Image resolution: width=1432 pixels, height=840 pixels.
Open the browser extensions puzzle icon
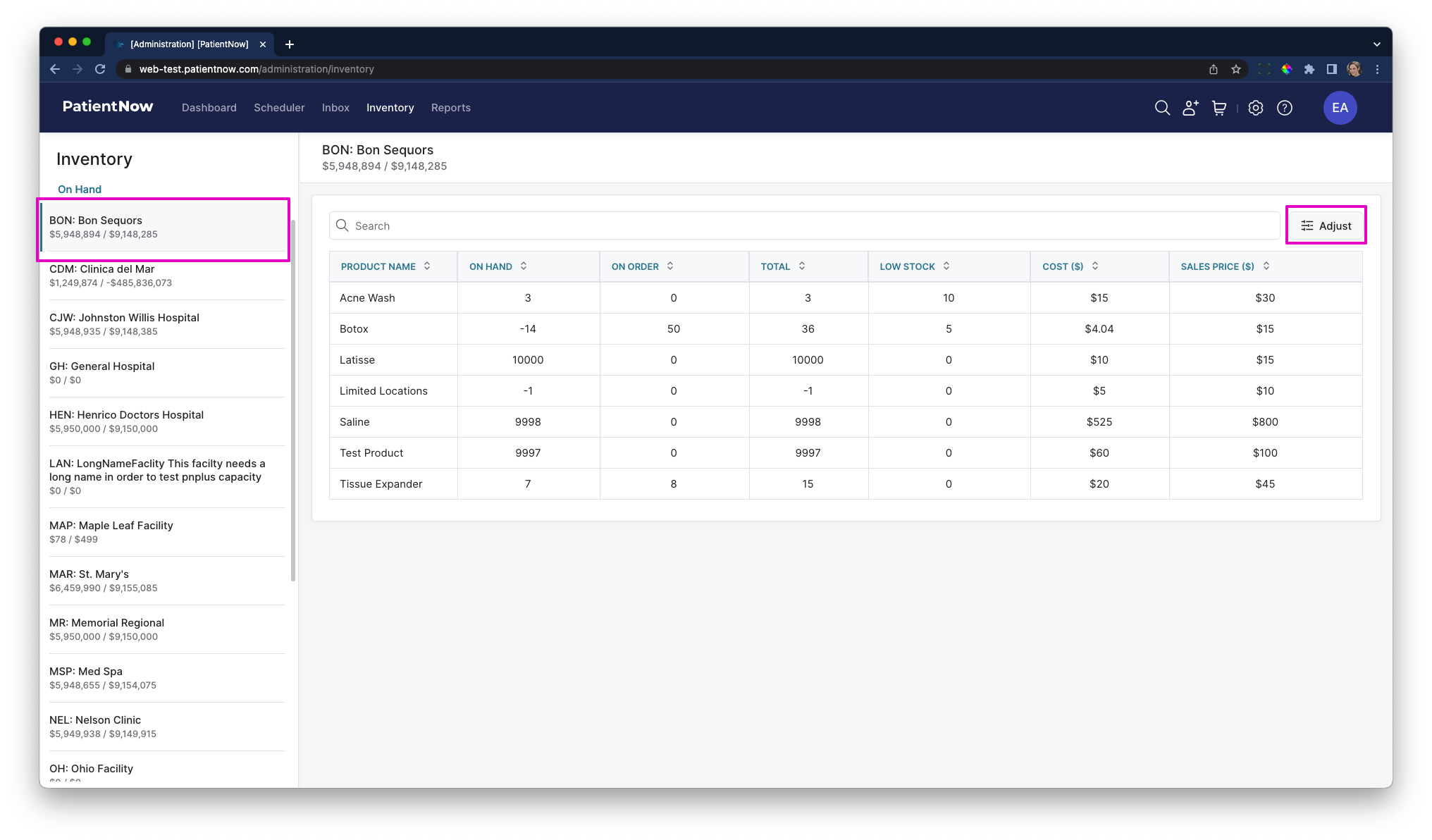(1309, 69)
